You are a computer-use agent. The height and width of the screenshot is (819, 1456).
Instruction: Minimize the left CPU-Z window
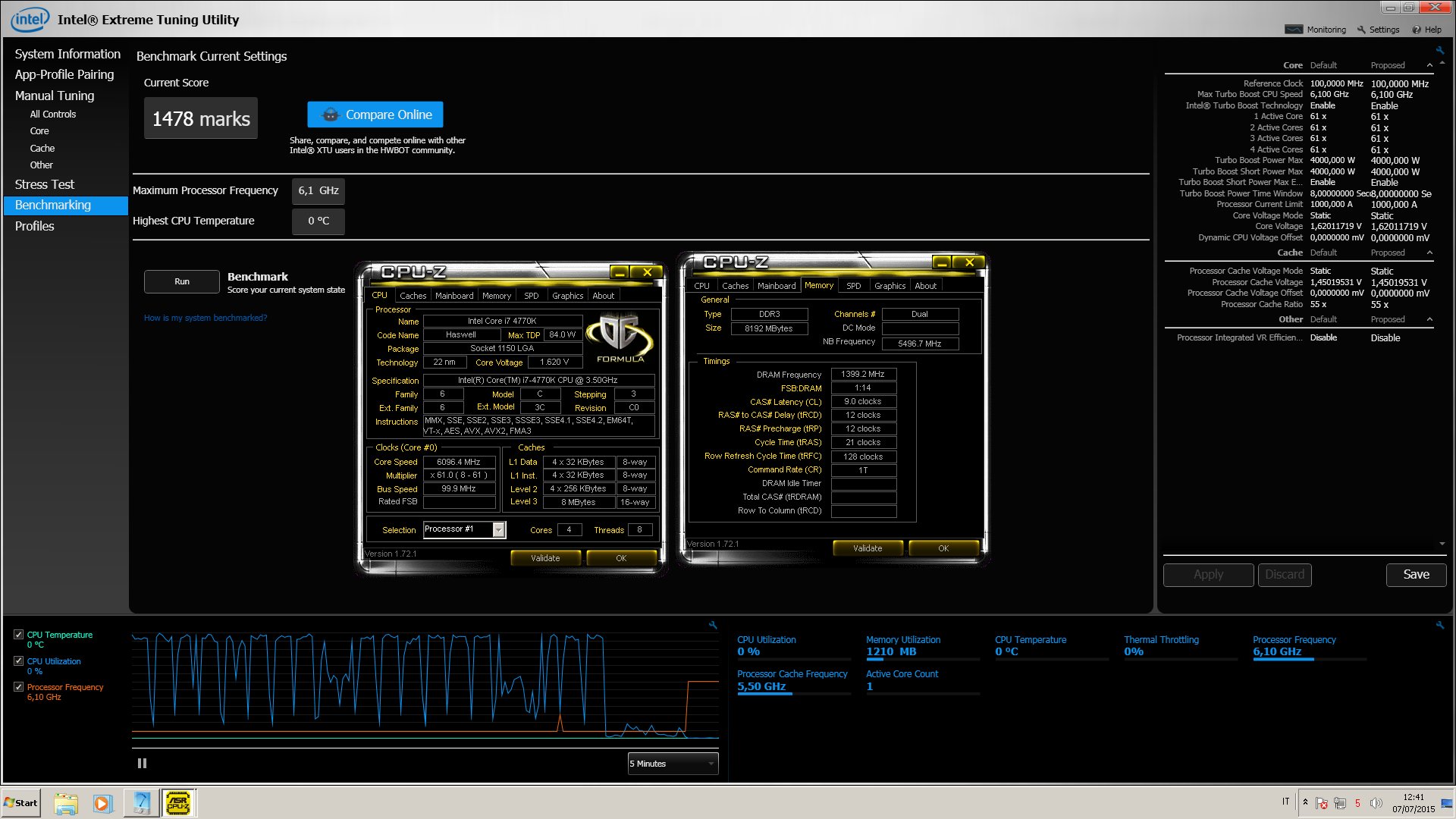pos(620,272)
